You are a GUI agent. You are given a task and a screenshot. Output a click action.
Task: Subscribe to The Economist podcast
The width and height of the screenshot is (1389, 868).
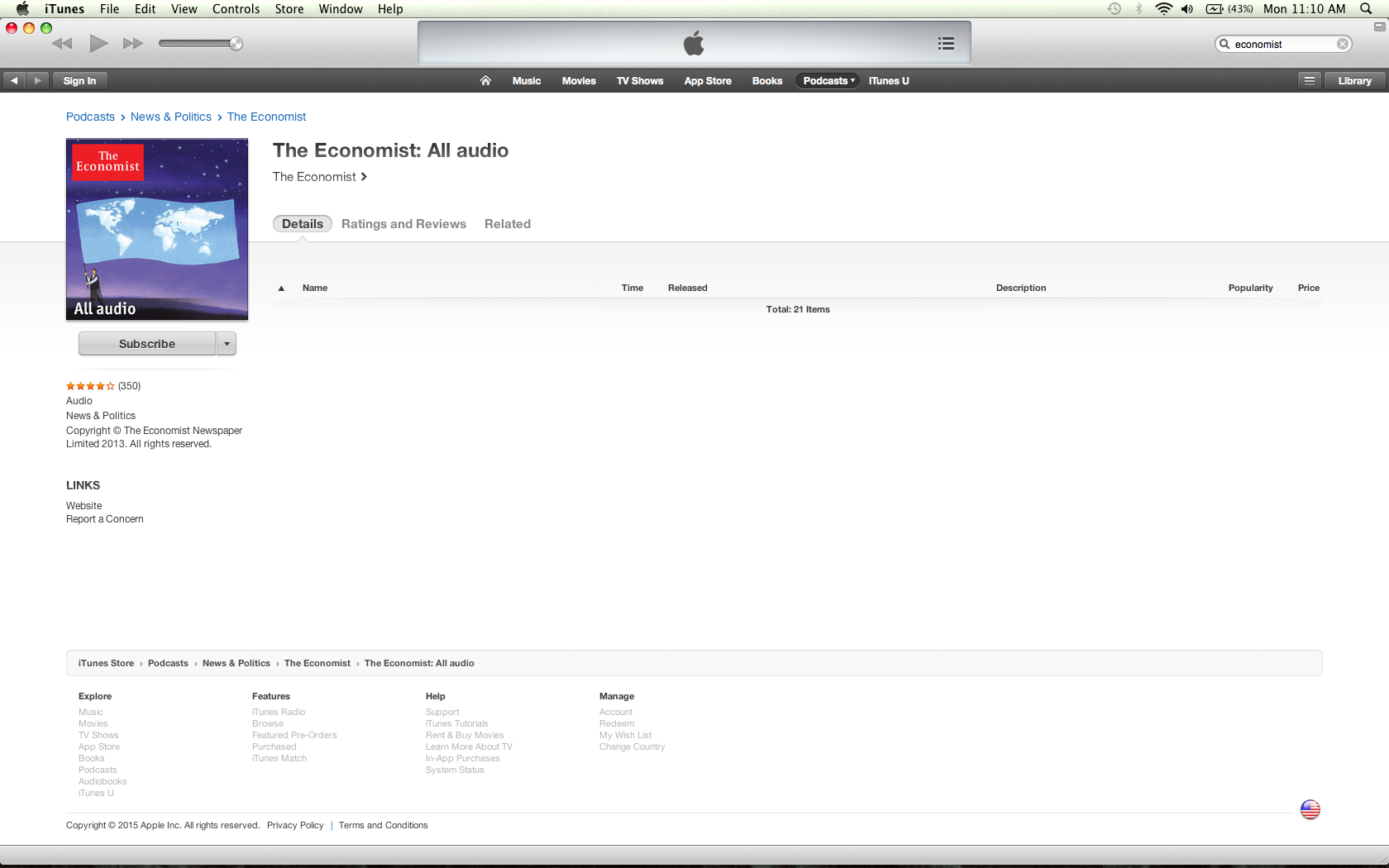(x=147, y=344)
